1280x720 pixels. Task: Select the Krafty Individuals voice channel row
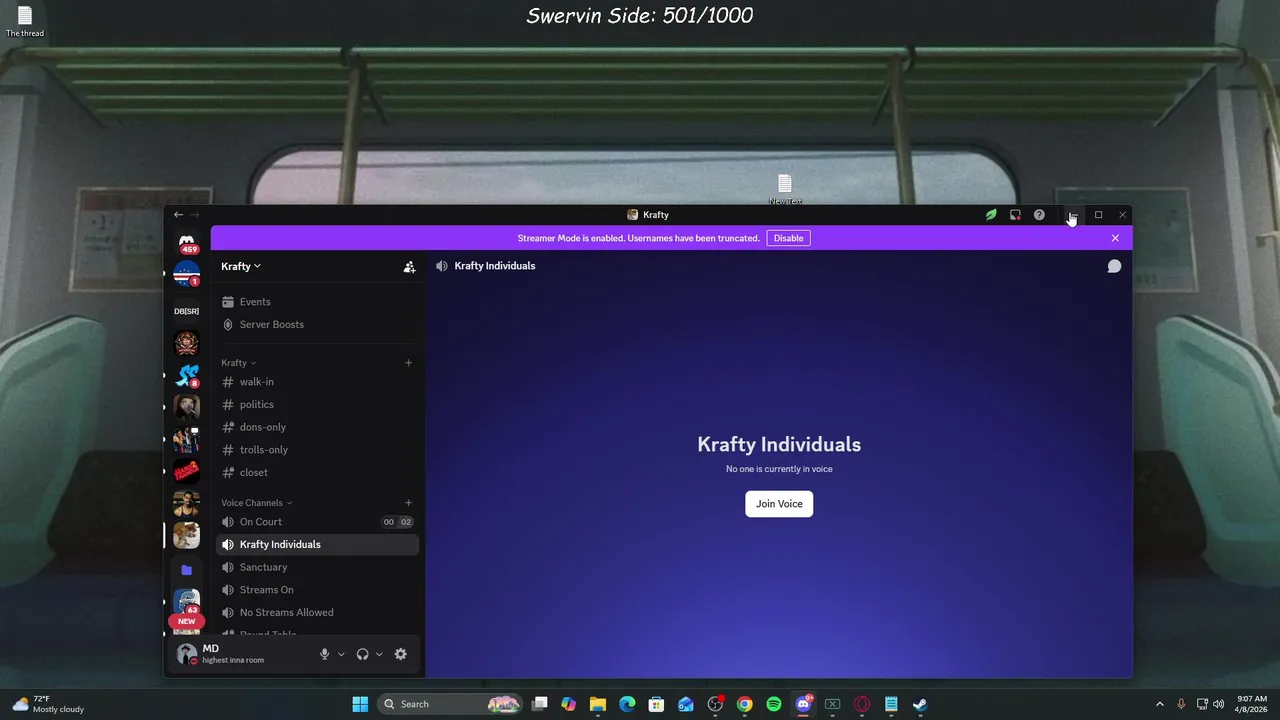(x=317, y=545)
